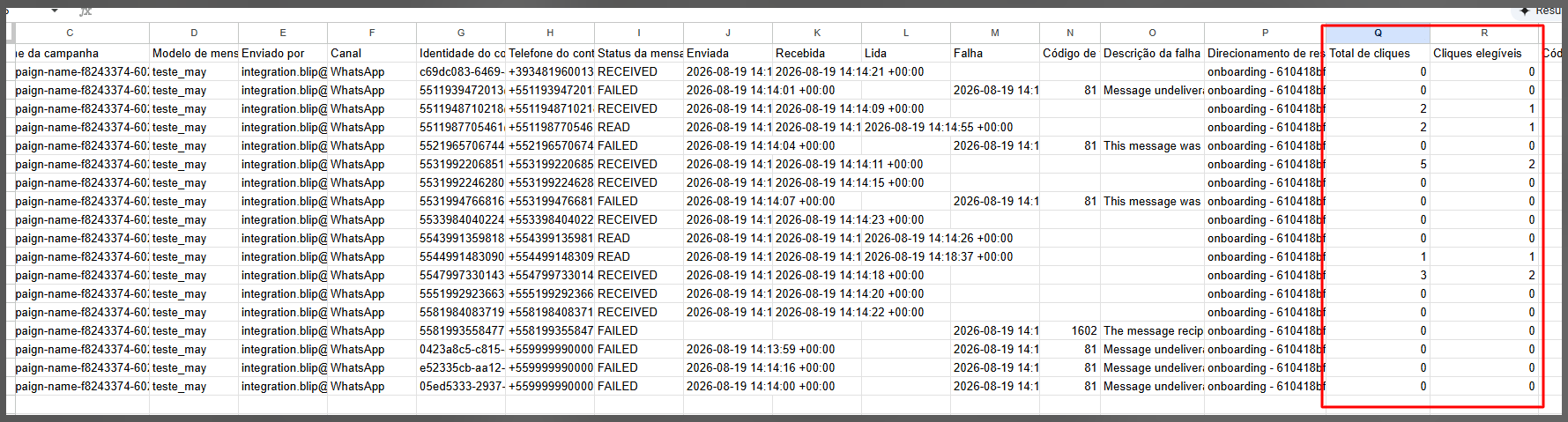
Task: Click the 'Cliques elegíveis' header cell
Action: [1483, 53]
